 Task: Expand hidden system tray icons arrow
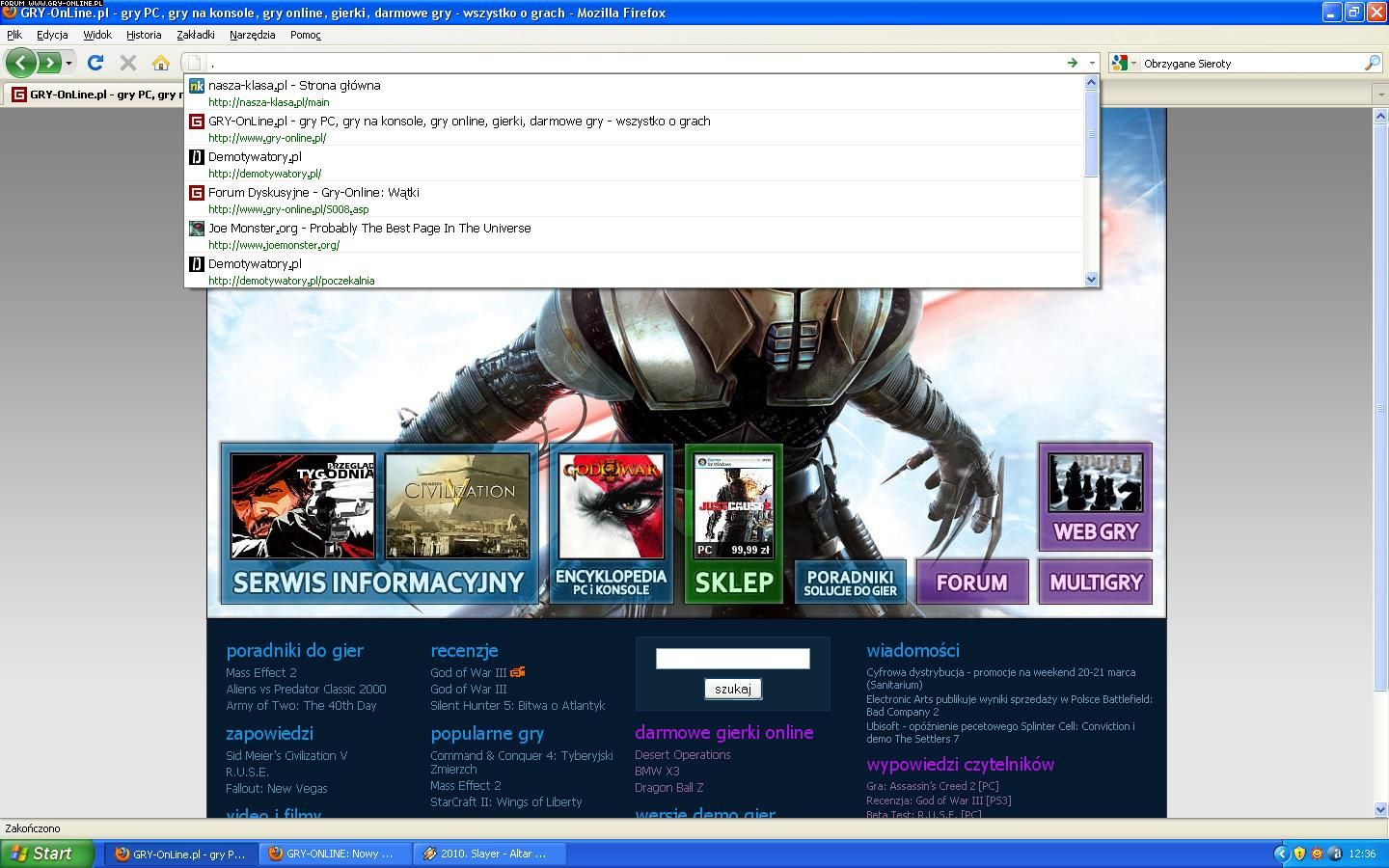tap(1281, 854)
